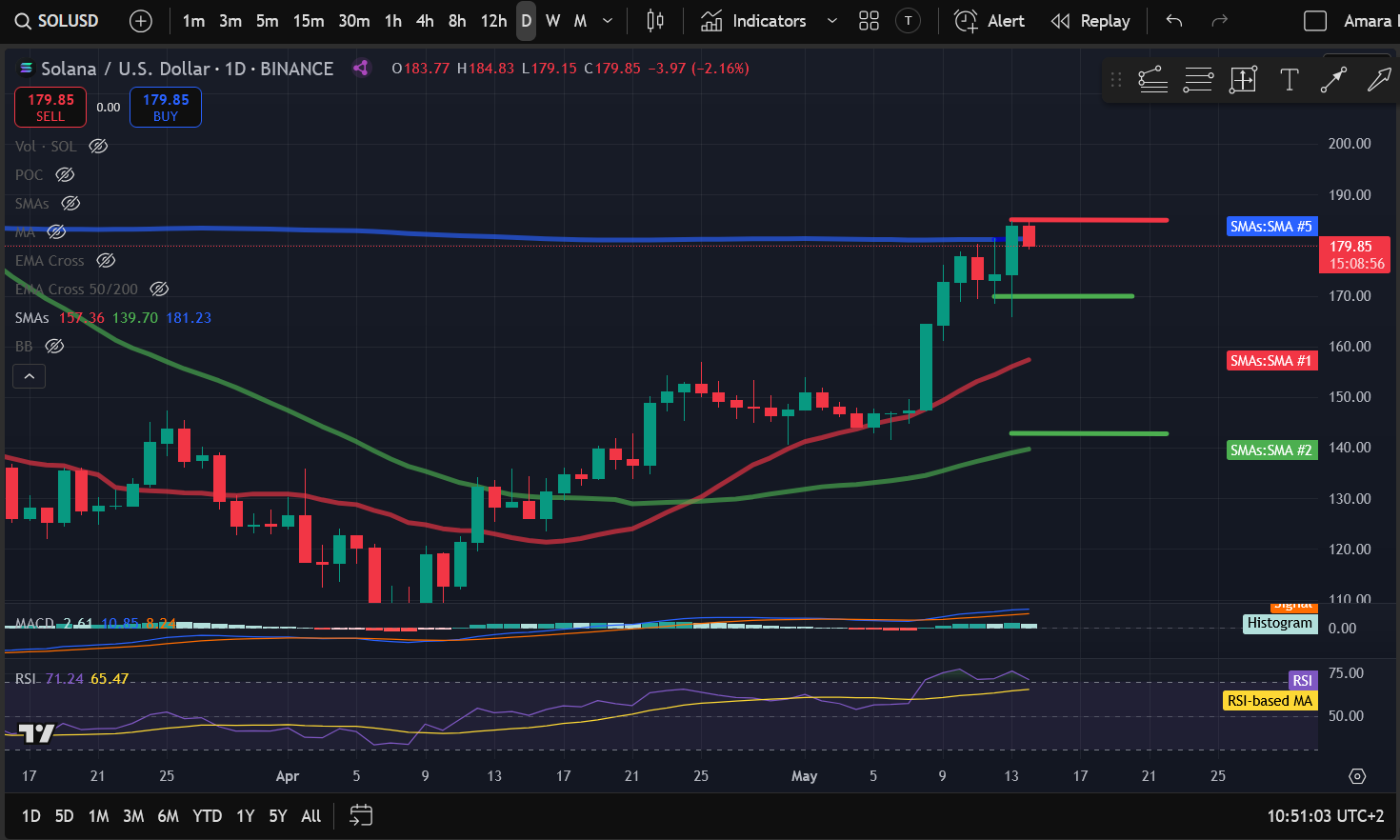Click the Histogram scale label
The image size is (1400, 840).
[x=1280, y=623]
